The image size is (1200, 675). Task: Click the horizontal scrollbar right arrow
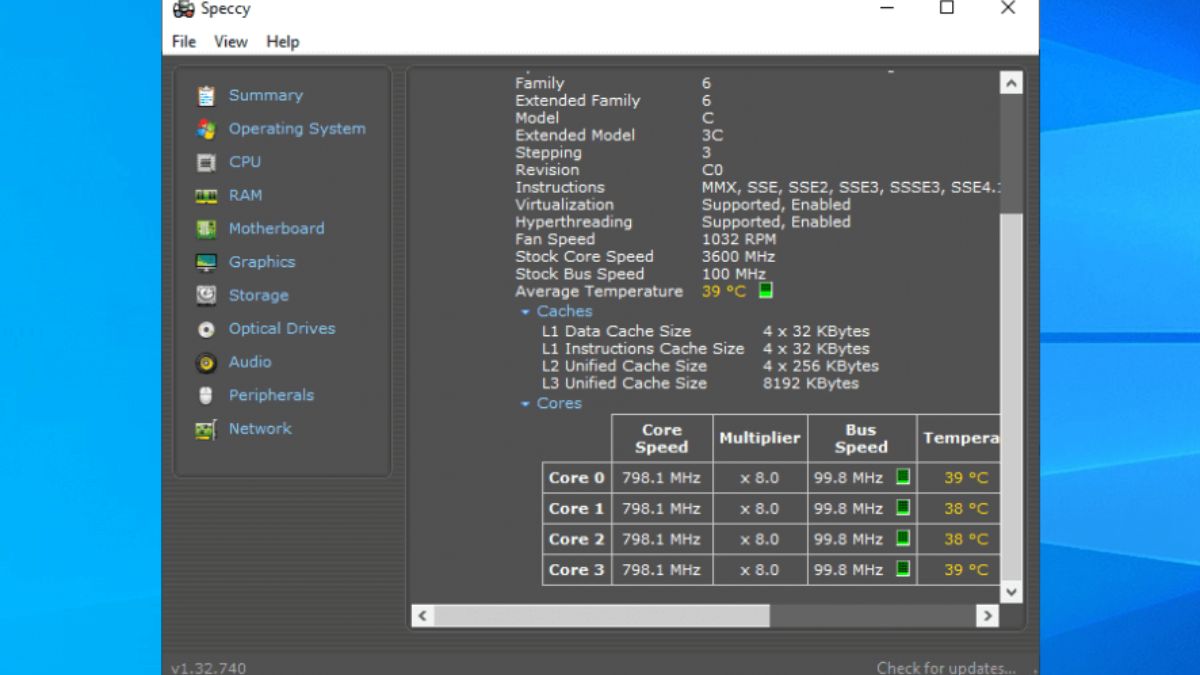[988, 616]
